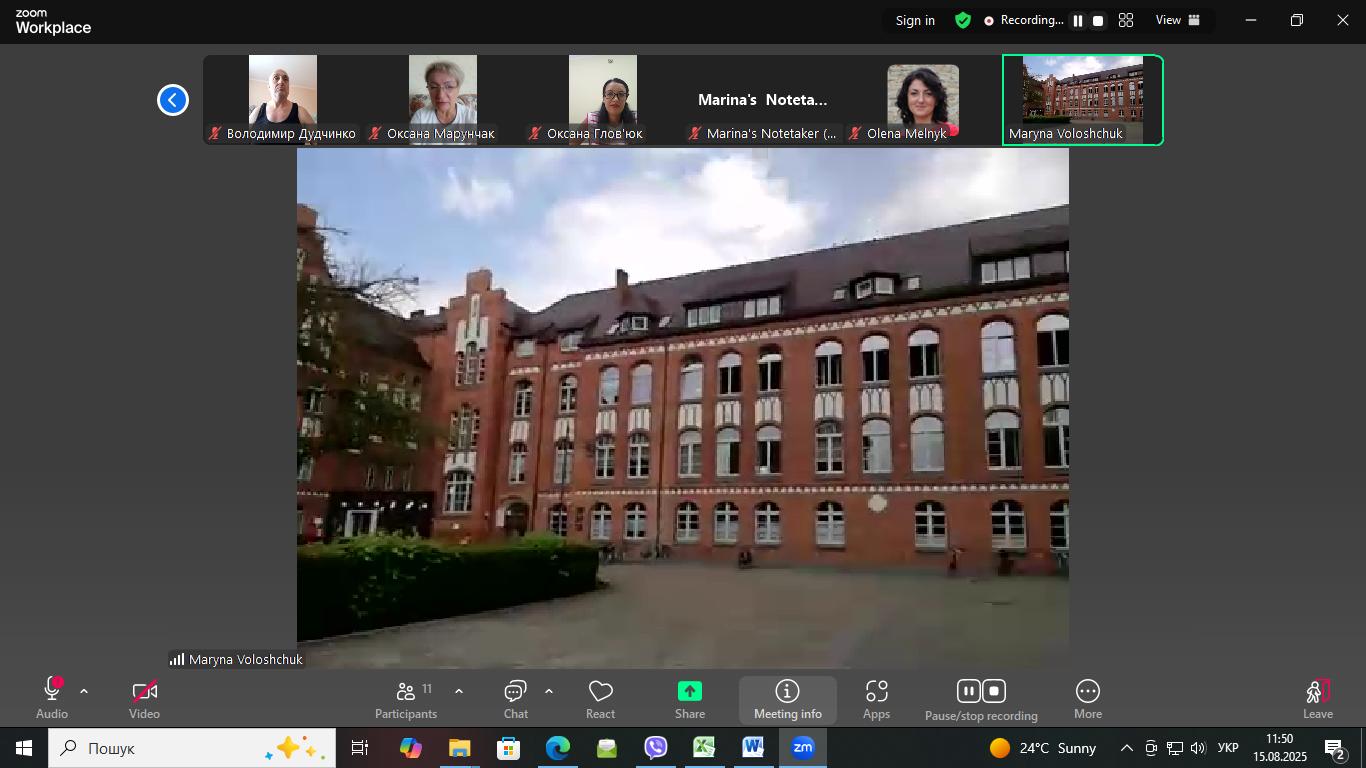
Task: Expand the Participants options arrow
Action: pos(459,691)
